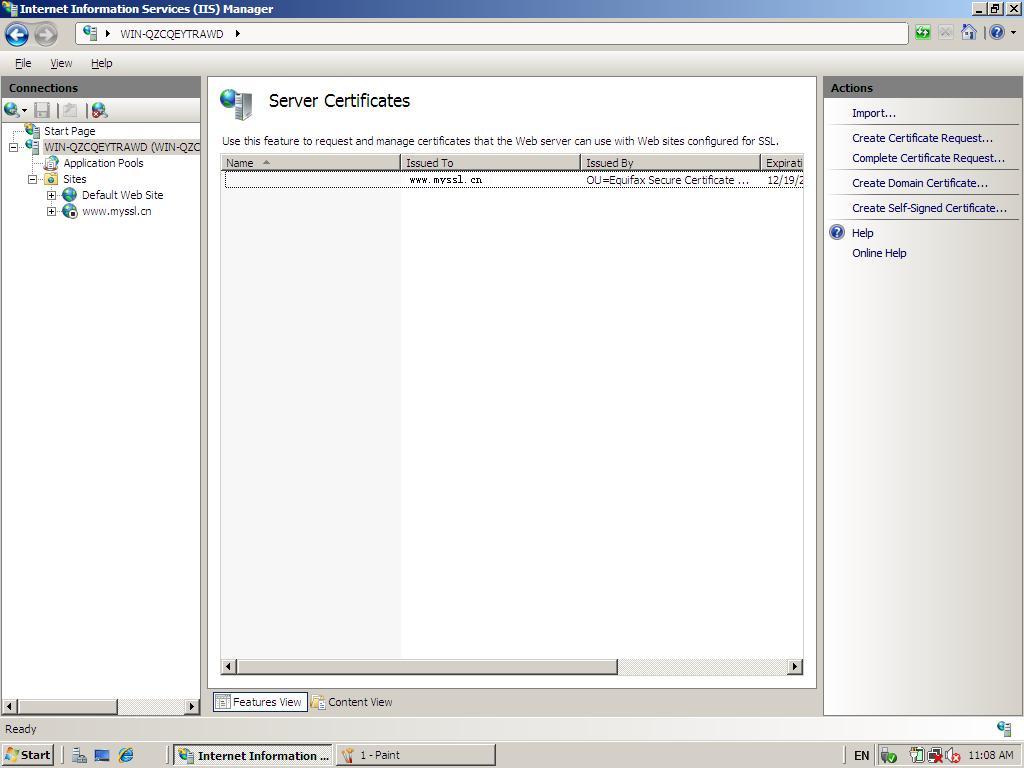The width and height of the screenshot is (1024, 768).
Task: Click the Back navigation arrow button
Action: 17,34
